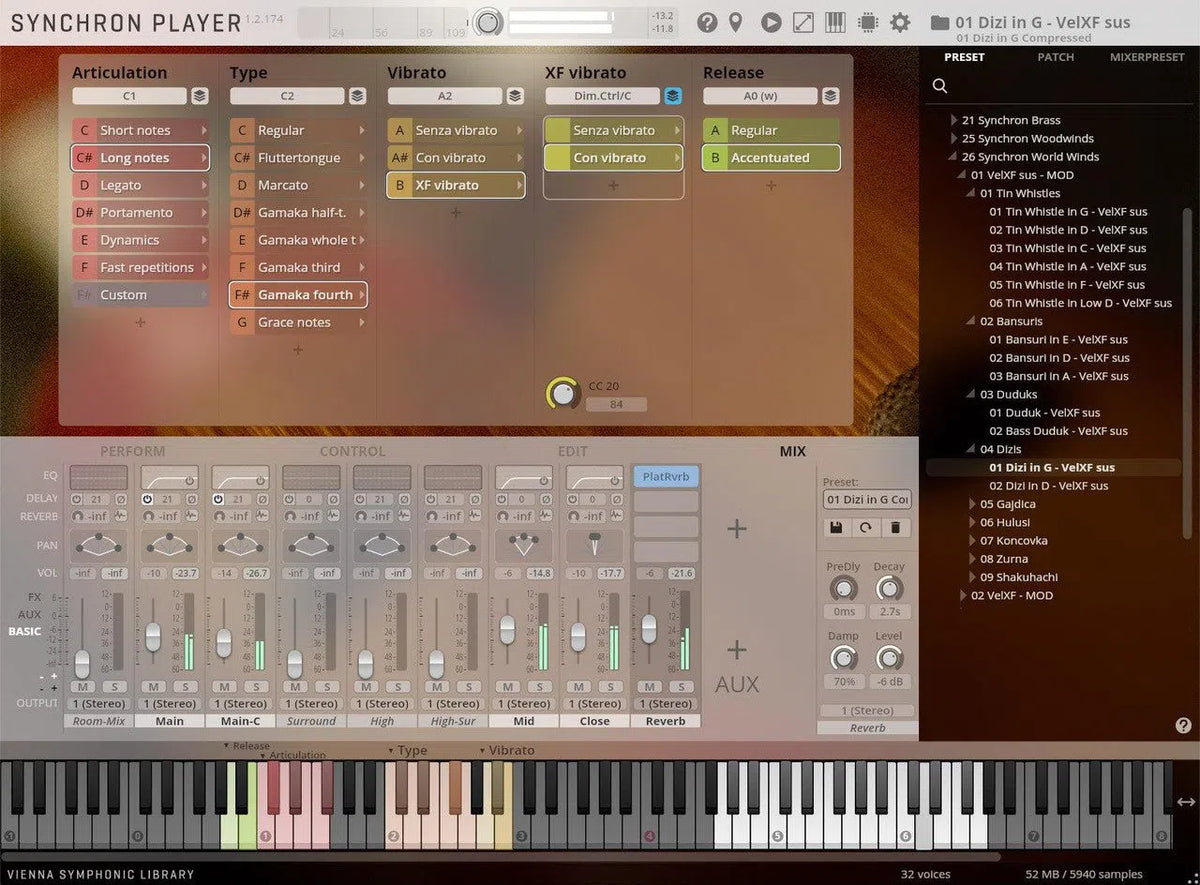Mute the Main channel

[x=153, y=687]
